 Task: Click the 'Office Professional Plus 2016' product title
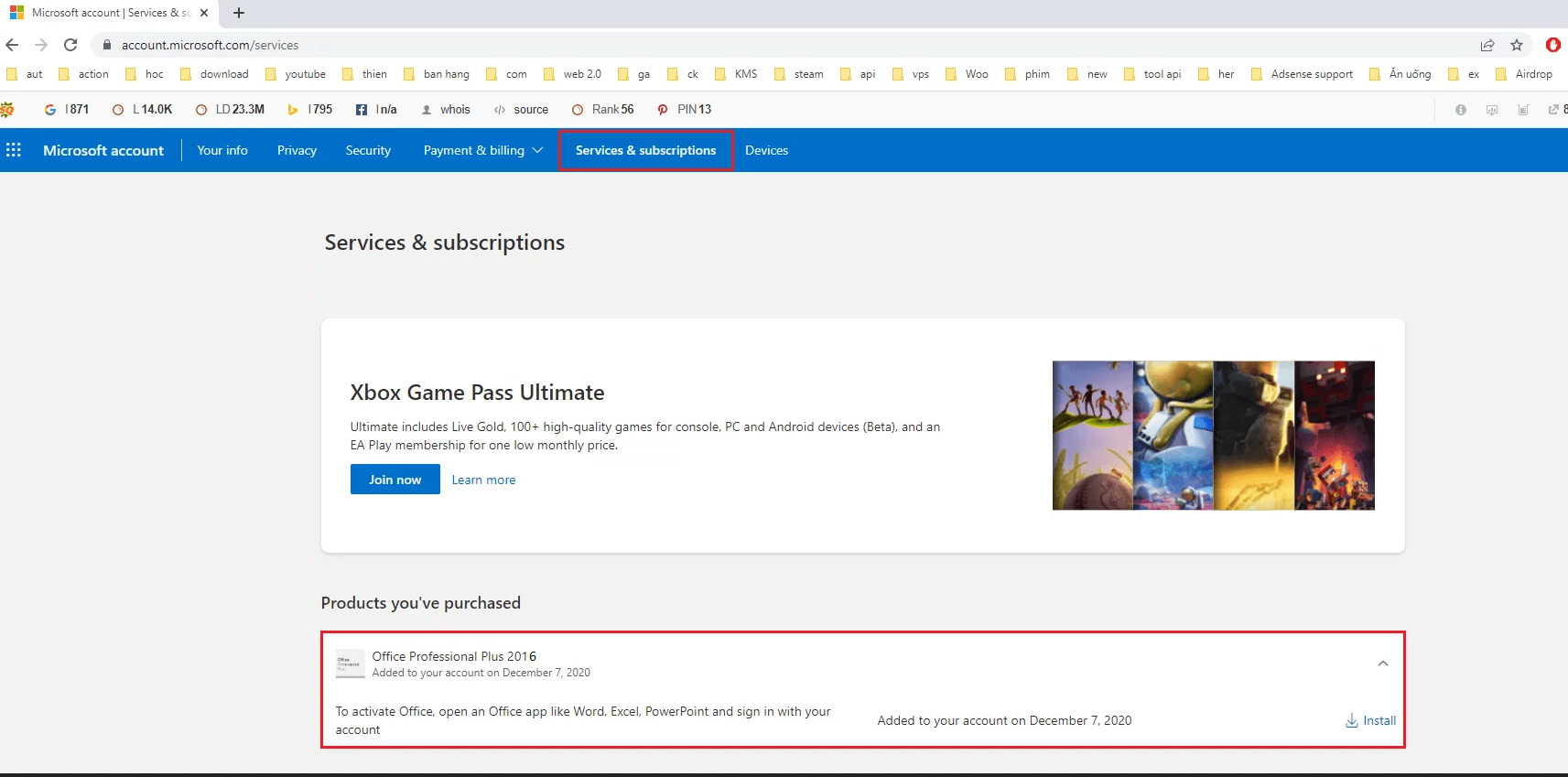454,656
